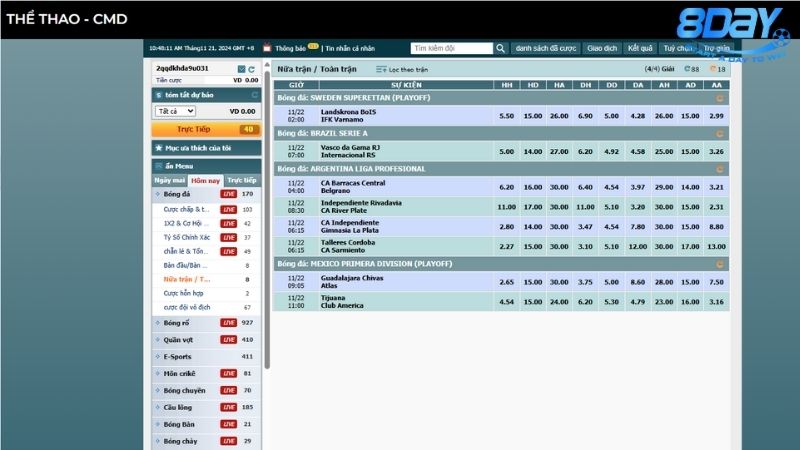Image resolution: width=800 pixels, height=450 pixels.
Task: Open the Tuỳ chọn menu
Action: tap(678, 48)
